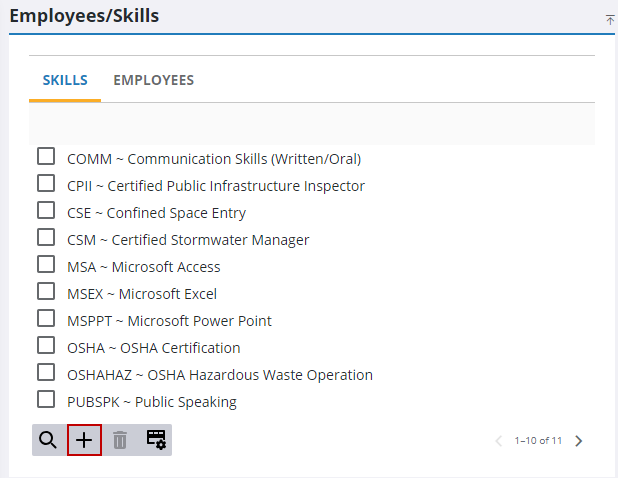Viewport: 618px width, 478px height.
Task: Click the trash delete icon
Action: click(x=120, y=440)
